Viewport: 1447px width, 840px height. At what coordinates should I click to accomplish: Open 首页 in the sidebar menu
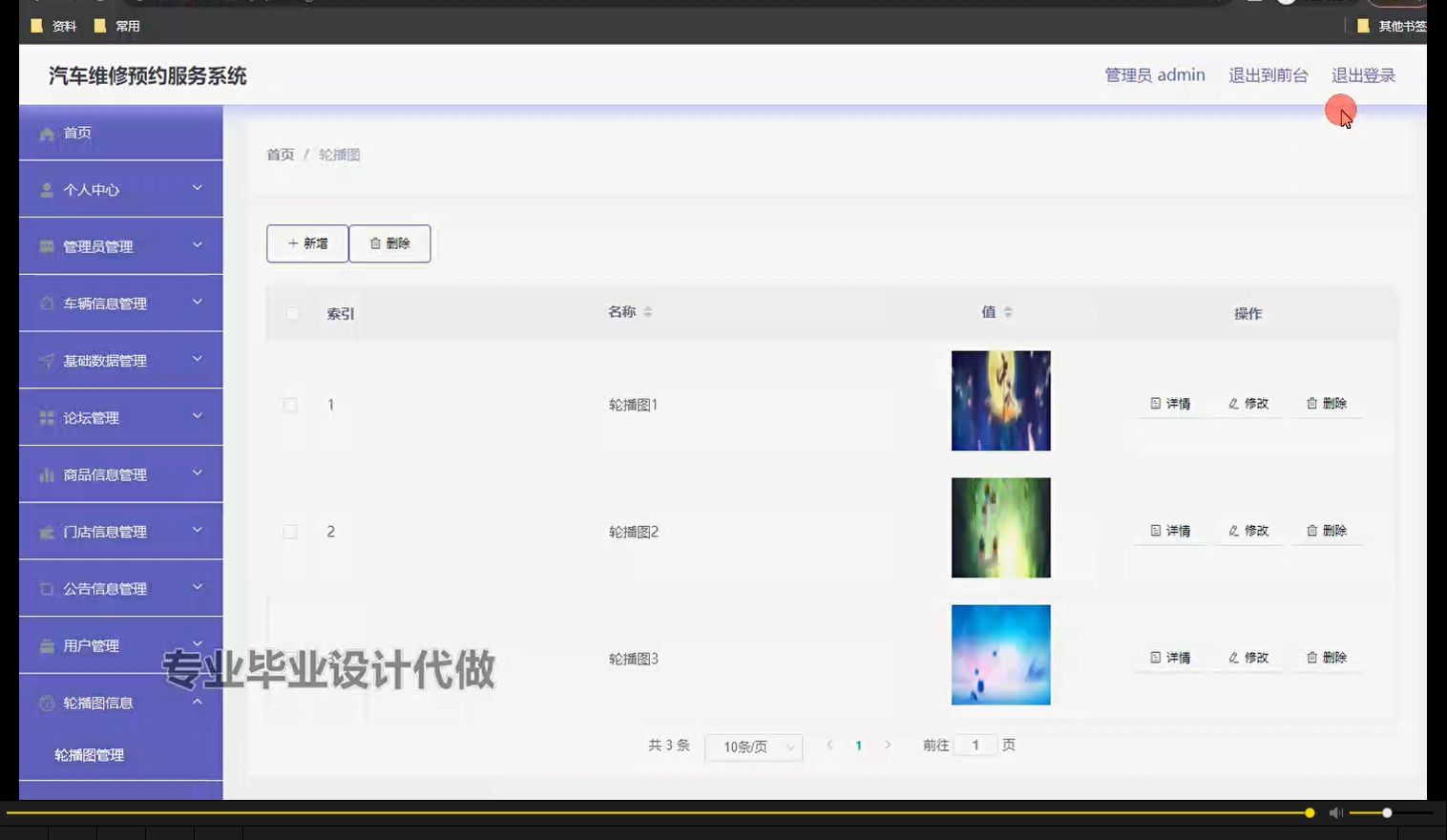coord(121,133)
